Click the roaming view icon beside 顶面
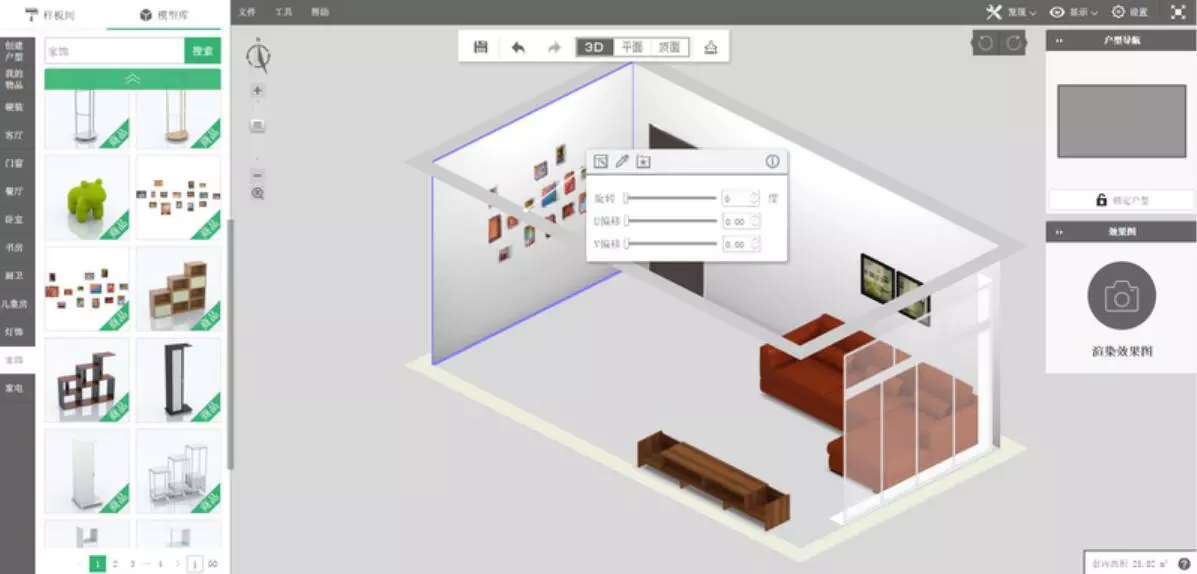Viewport: 1197px width, 574px height. [711, 47]
